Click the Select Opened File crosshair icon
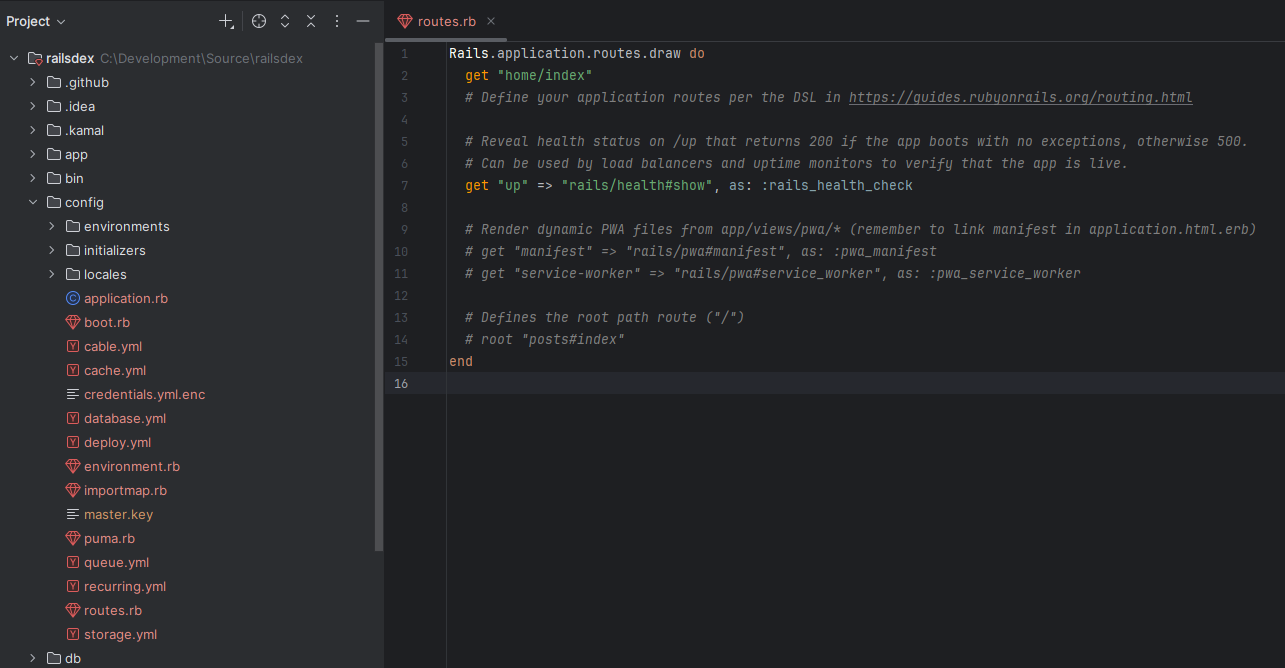The image size is (1285, 668). 259,21
